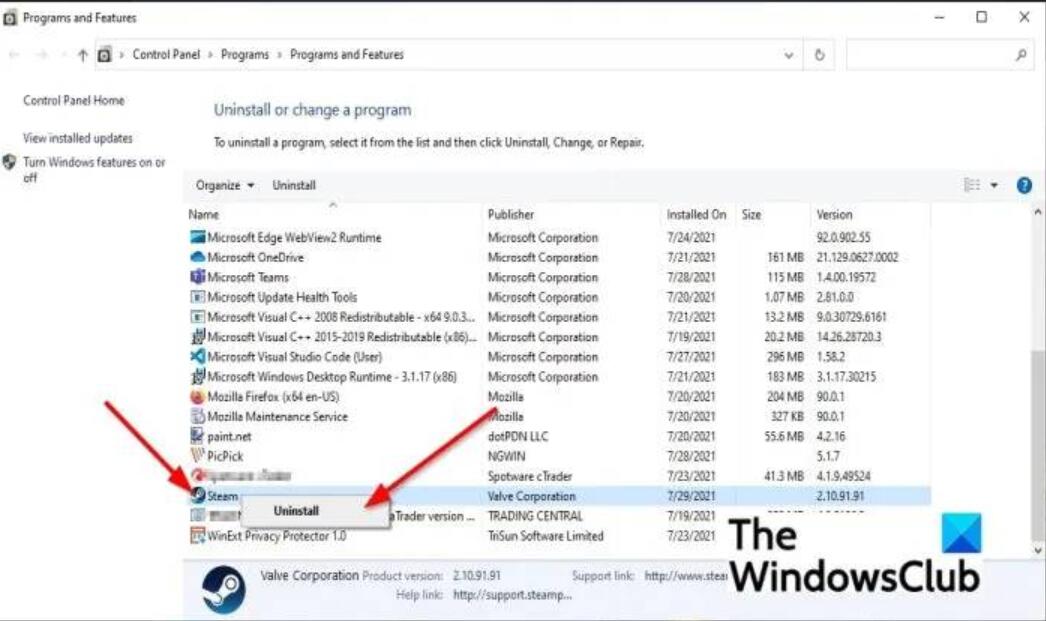Viewport: 1046px width, 621px height.
Task: Click the Microsoft OneDrive cloud icon
Action: [x=197, y=257]
